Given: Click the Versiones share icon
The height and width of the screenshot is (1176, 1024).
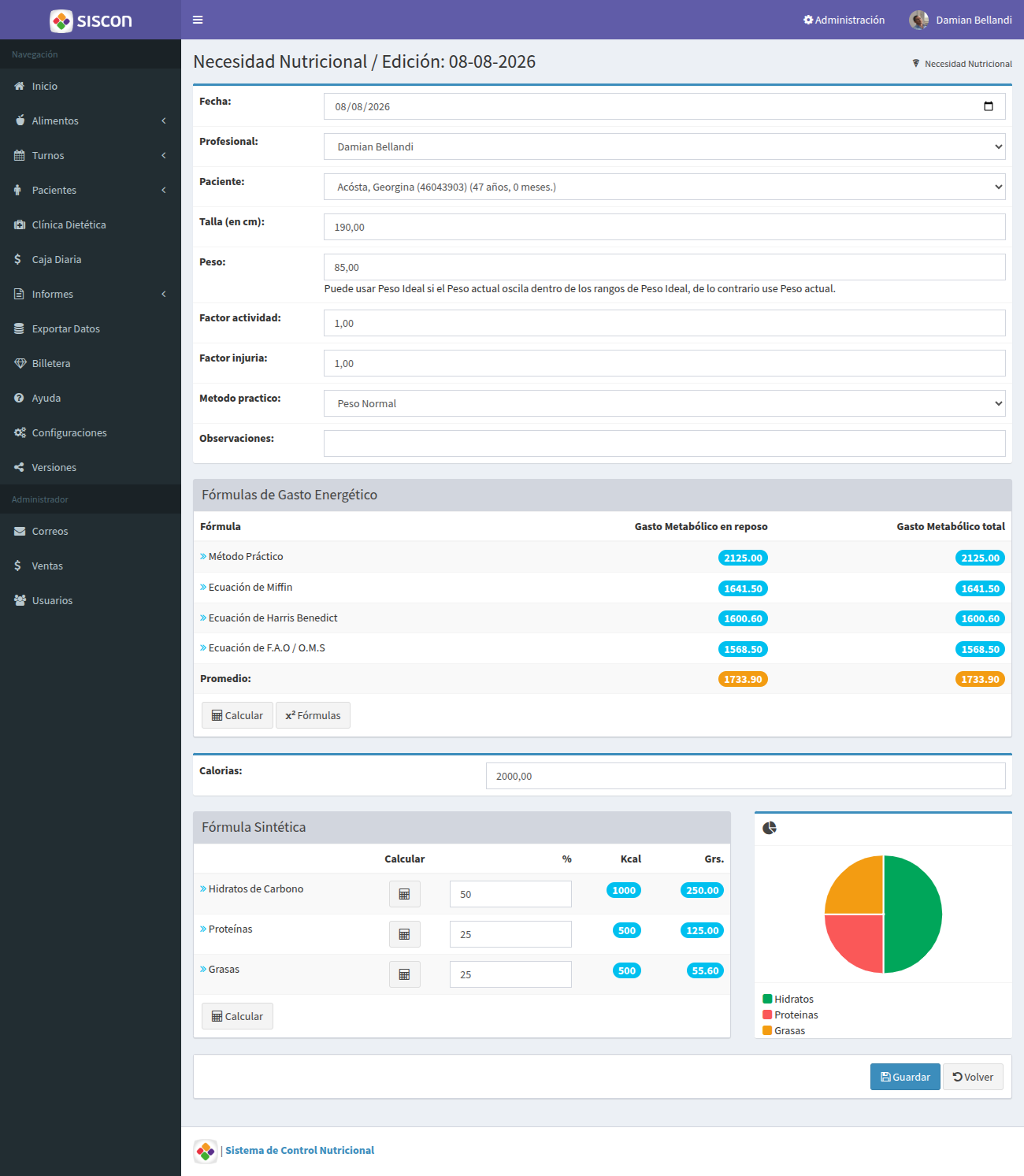Looking at the screenshot, I should click(19, 467).
